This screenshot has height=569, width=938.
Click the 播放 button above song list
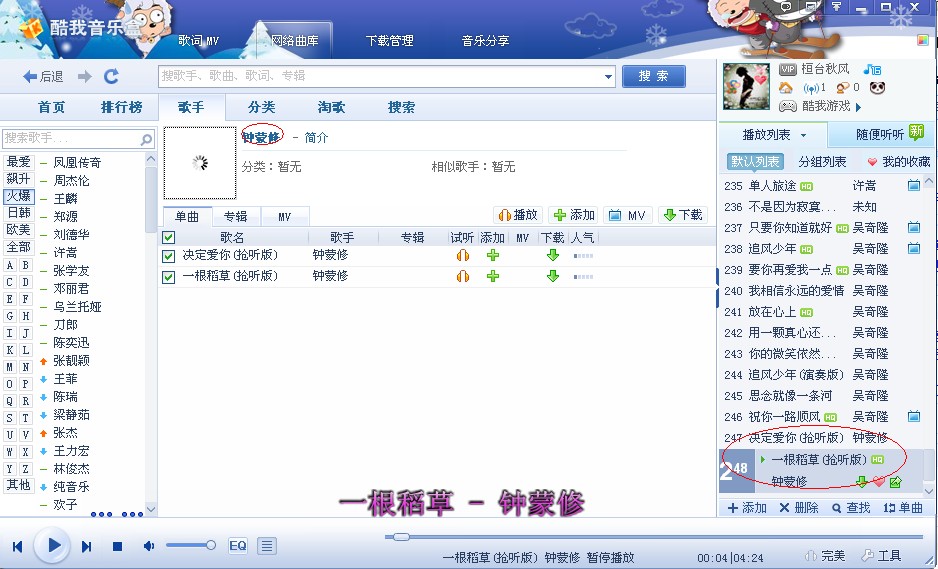pos(519,215)
